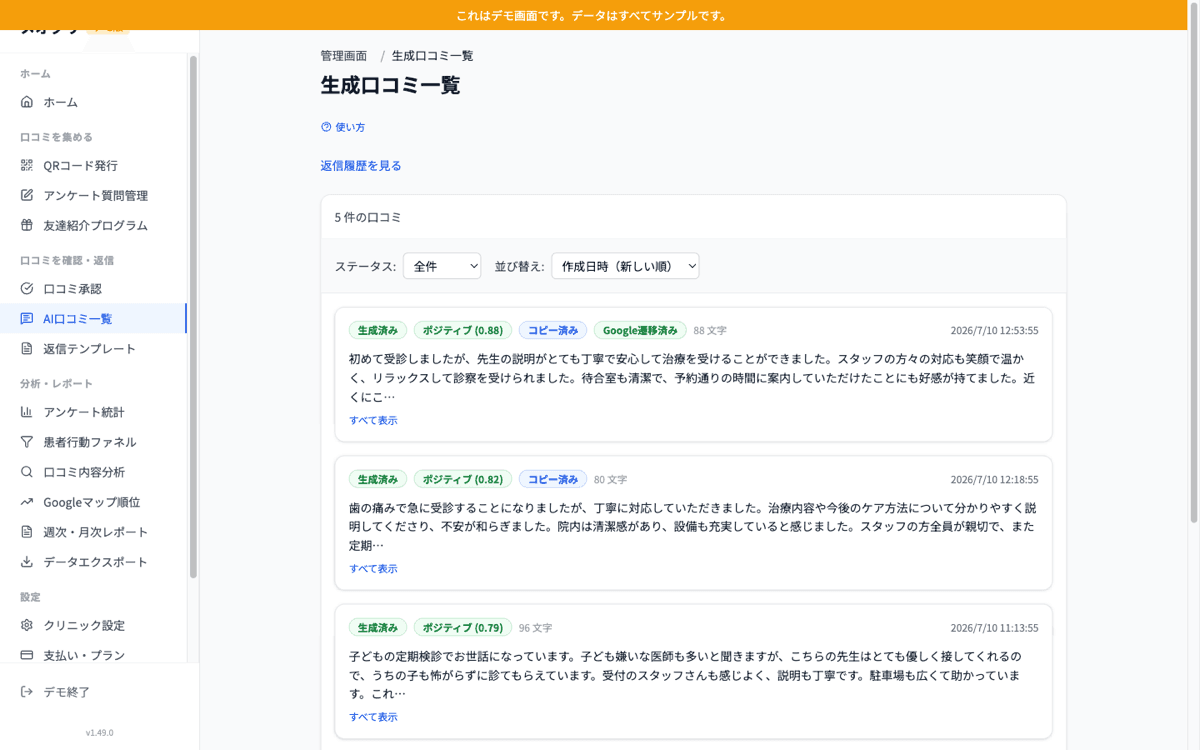Screen dimensions: 1200x750
Task: Click 返信履歴を見る link
Action: pos(361,165)
